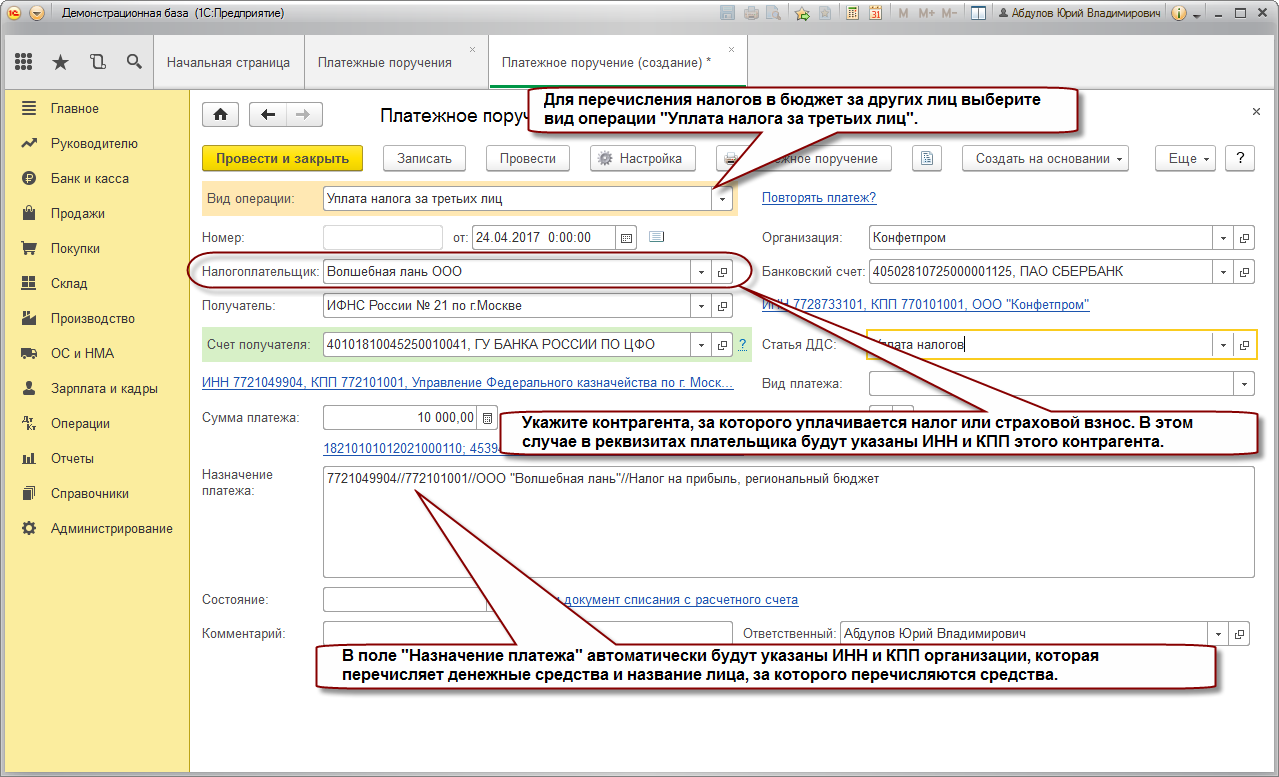The height and width of the screenshot is (777, 1279).
Task: Click Записать button
Action: (424, 158)
